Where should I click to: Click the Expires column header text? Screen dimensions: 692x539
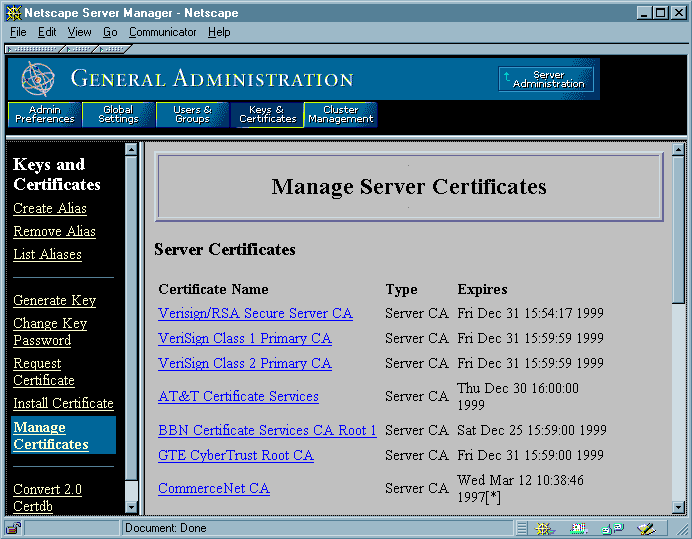(482, 289)
